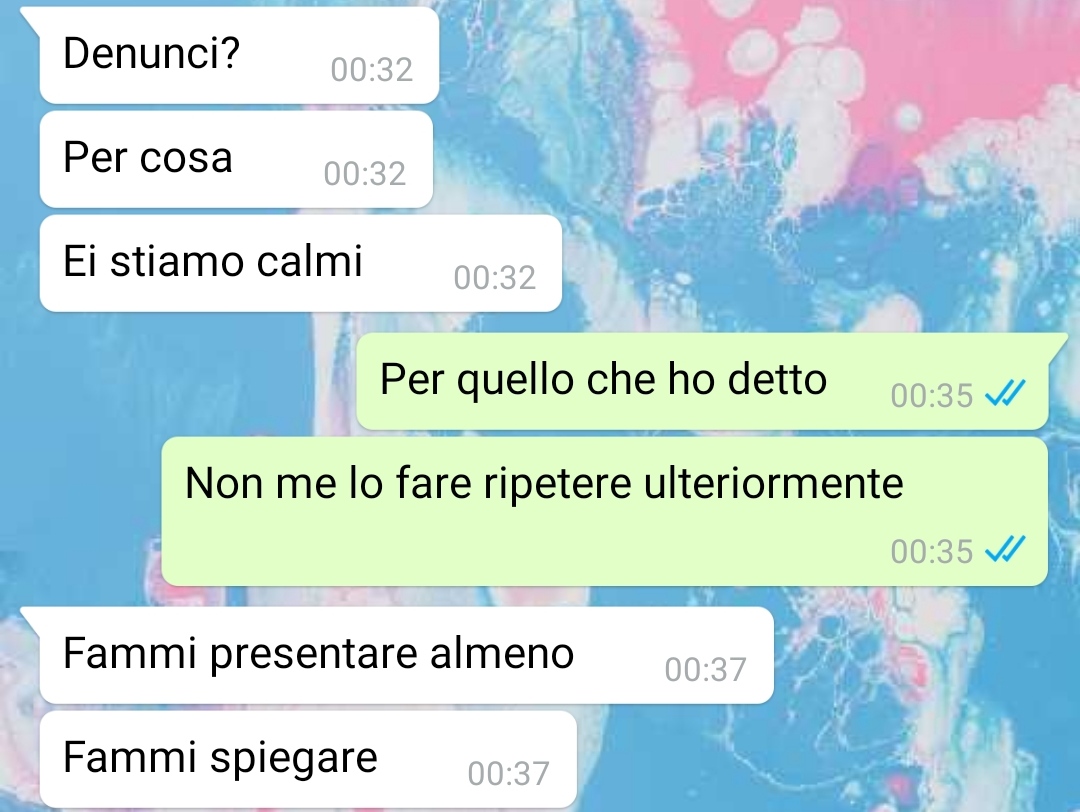The image size is (1080, 812).
Task: Select the 'Per quello che ho detto' message
Action: (702, 381)
